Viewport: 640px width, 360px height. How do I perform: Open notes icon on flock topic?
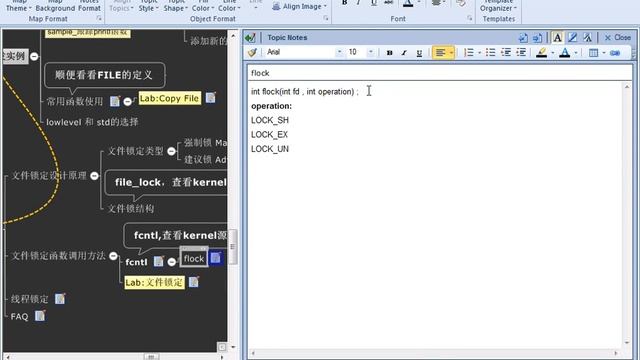pos(216,258)
